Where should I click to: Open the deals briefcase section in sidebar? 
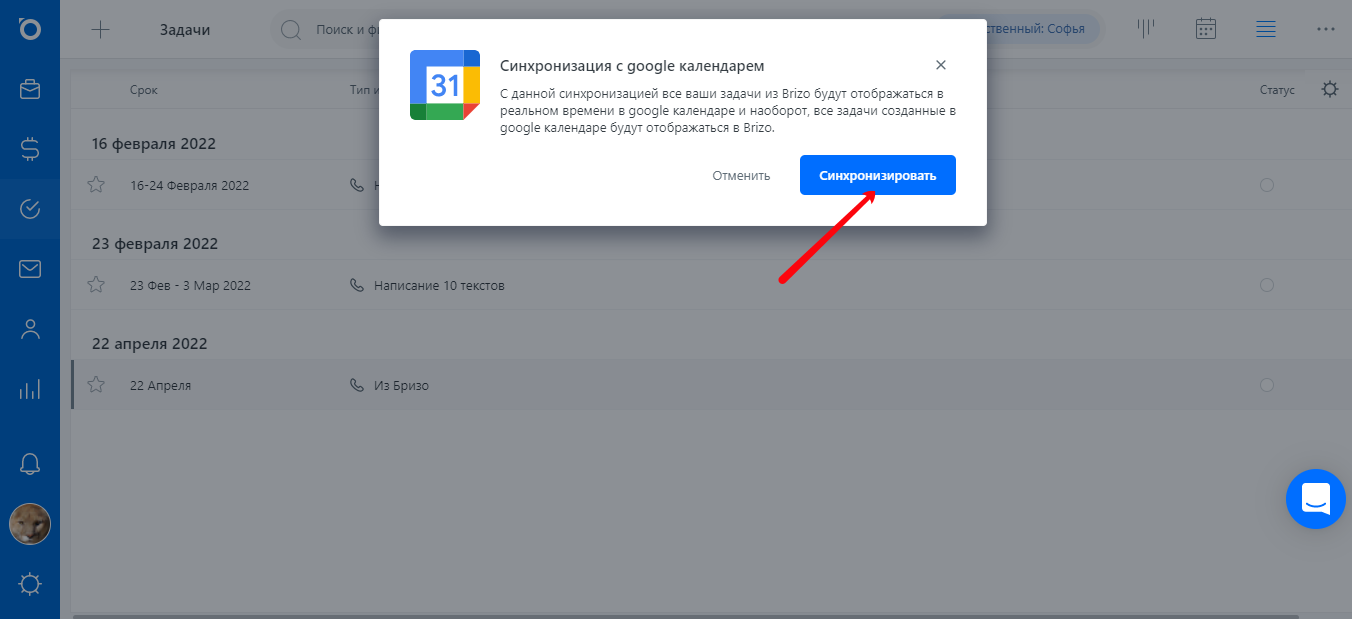30,89
